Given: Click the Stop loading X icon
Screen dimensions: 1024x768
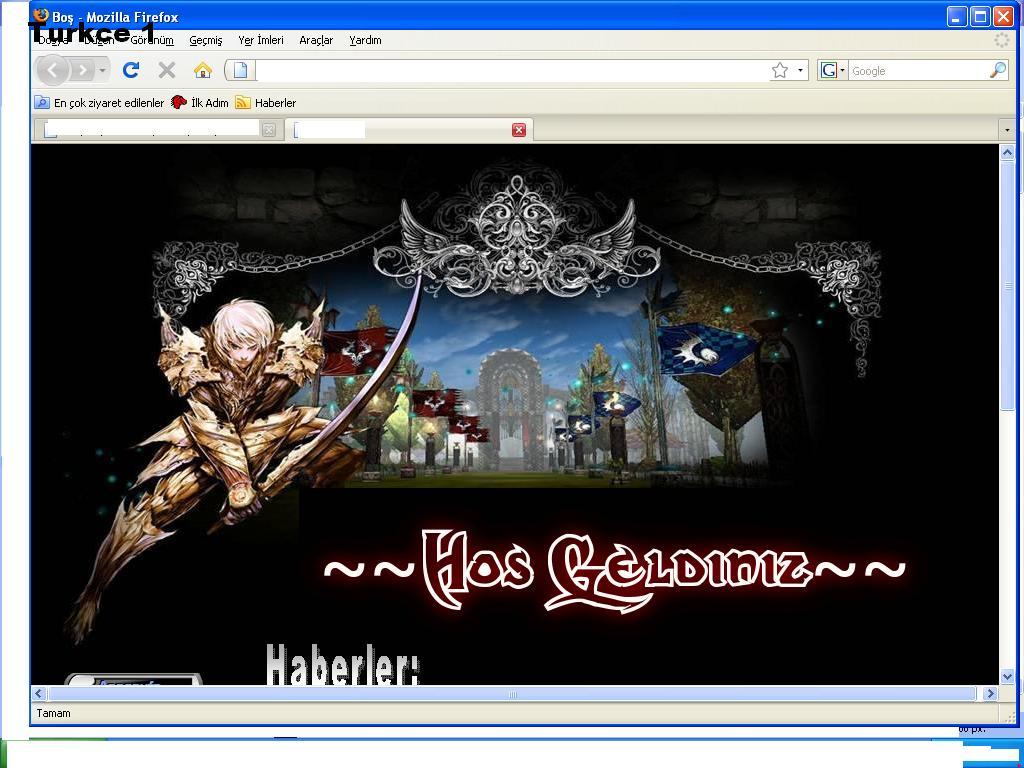Looking at the screenshot, I should click(x=167, y=70).
